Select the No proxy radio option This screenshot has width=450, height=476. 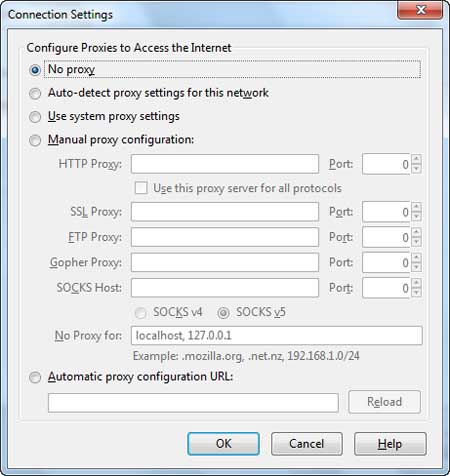pyautogui.click(x=35, y=70)
